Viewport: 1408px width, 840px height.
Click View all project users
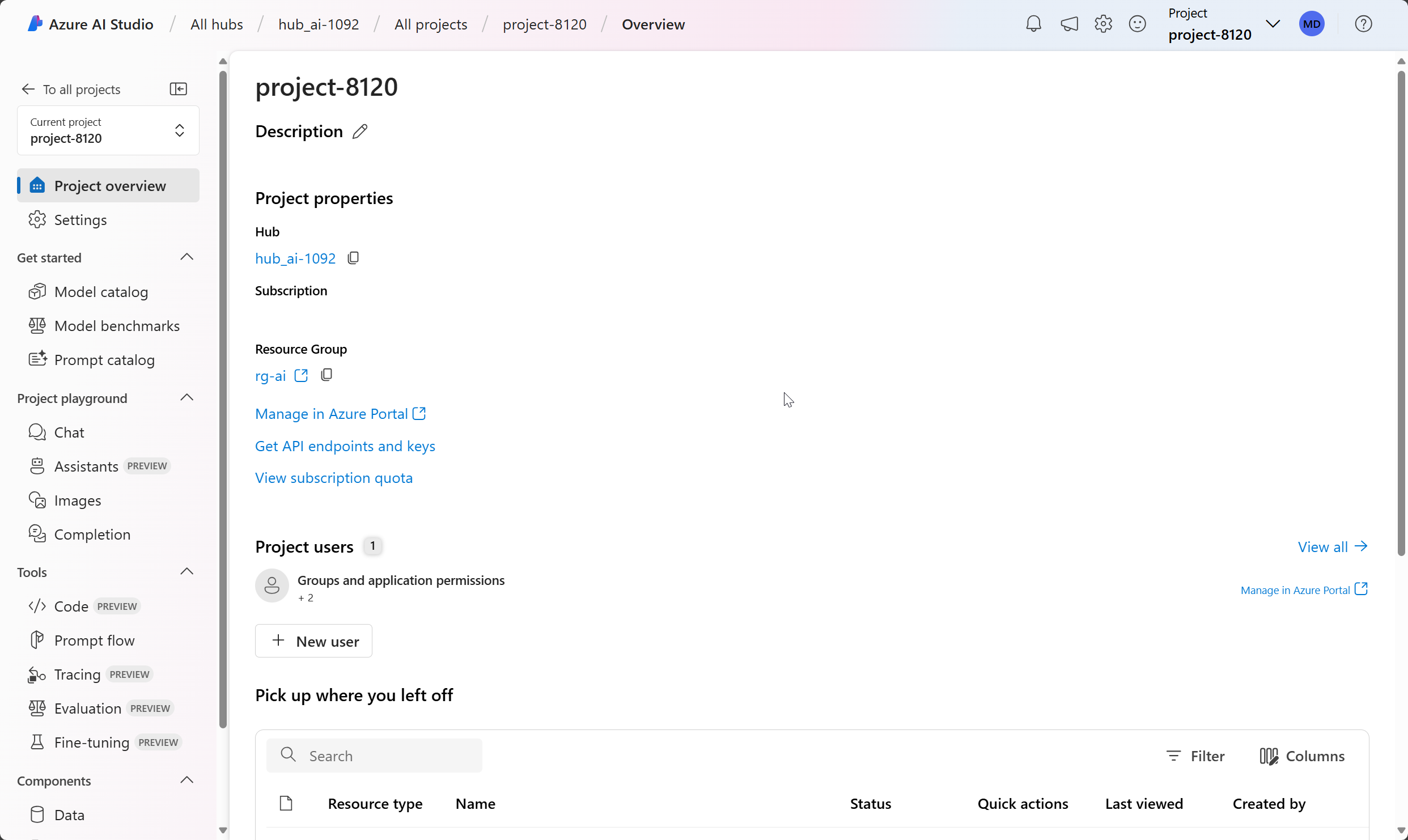click(1333, 546)
